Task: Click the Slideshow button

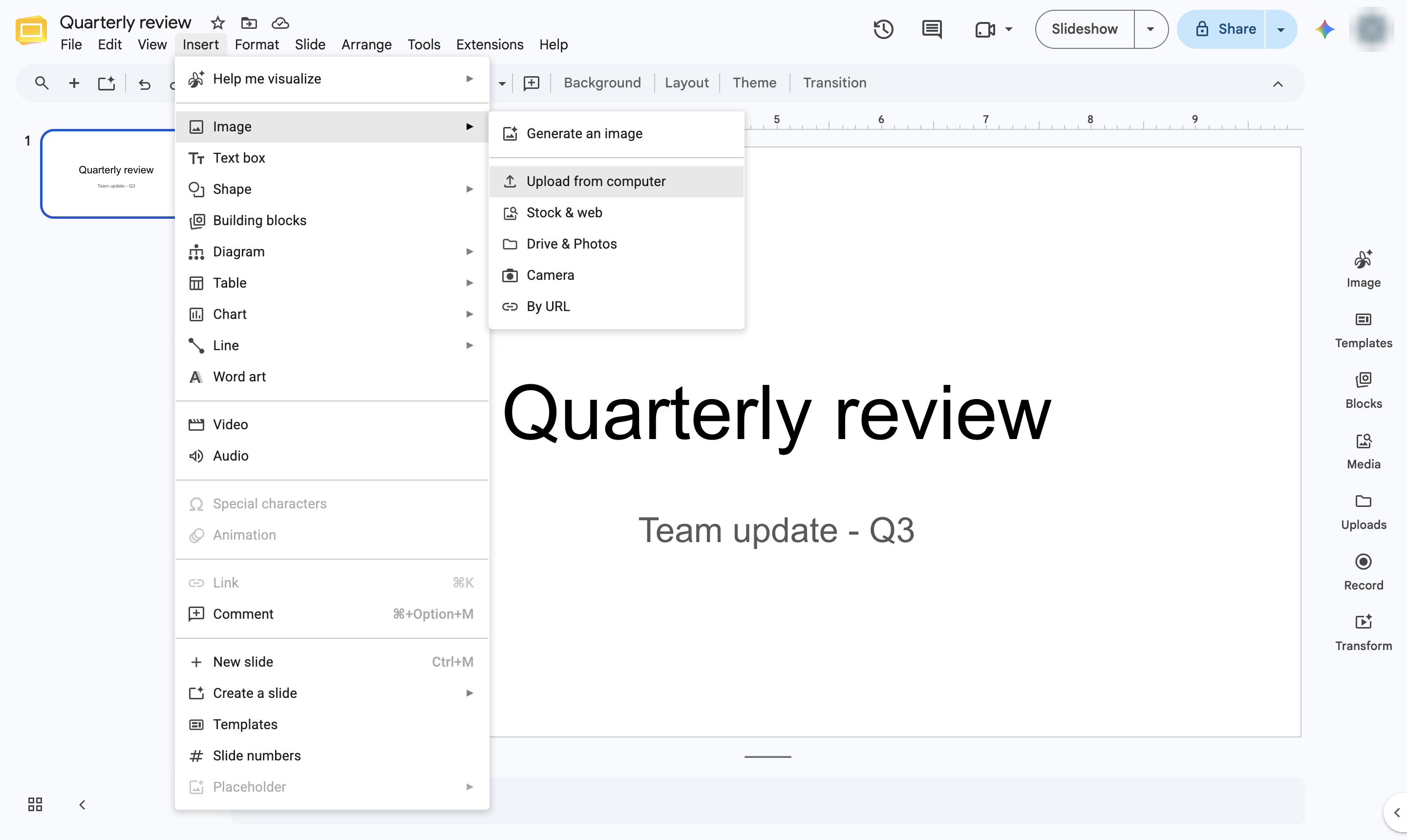Action: pos(1084,29)
